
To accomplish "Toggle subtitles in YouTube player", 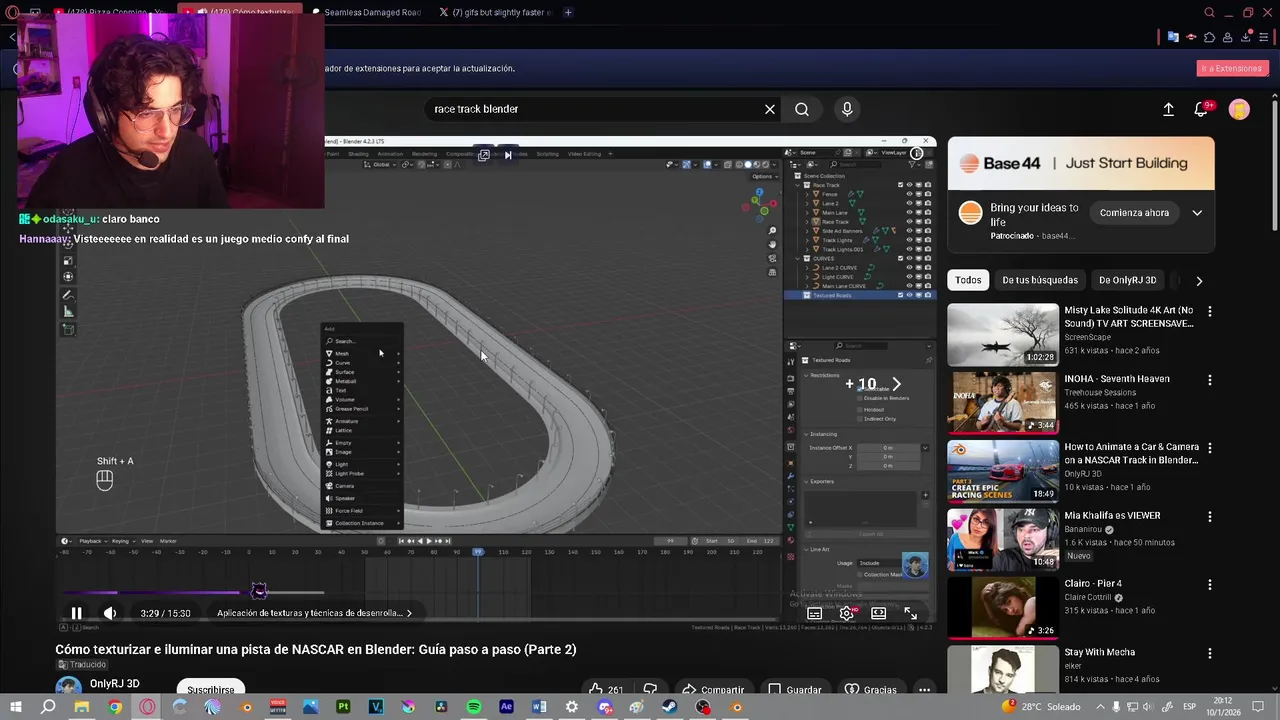I will (x=814, y=613).
